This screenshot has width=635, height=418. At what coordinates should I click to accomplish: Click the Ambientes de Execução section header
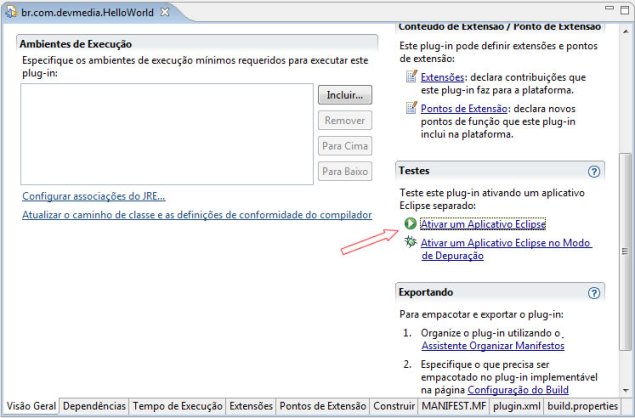pos(197,44)
